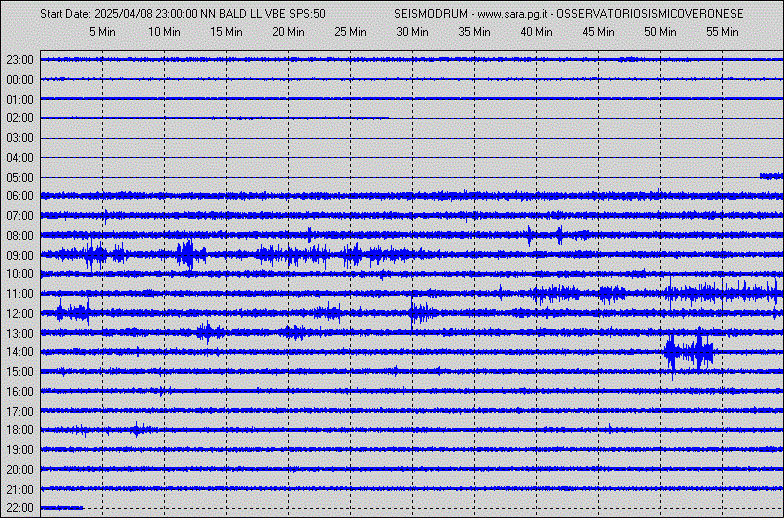The image size is (784, 518).
Task: Click the 19:00 hour row label
Action: pos(20,450)
